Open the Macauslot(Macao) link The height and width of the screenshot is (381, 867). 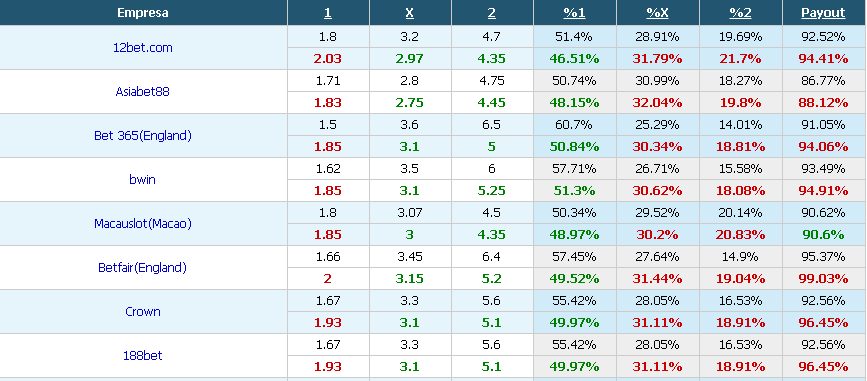pyautogui.click(x=143, y=224)
